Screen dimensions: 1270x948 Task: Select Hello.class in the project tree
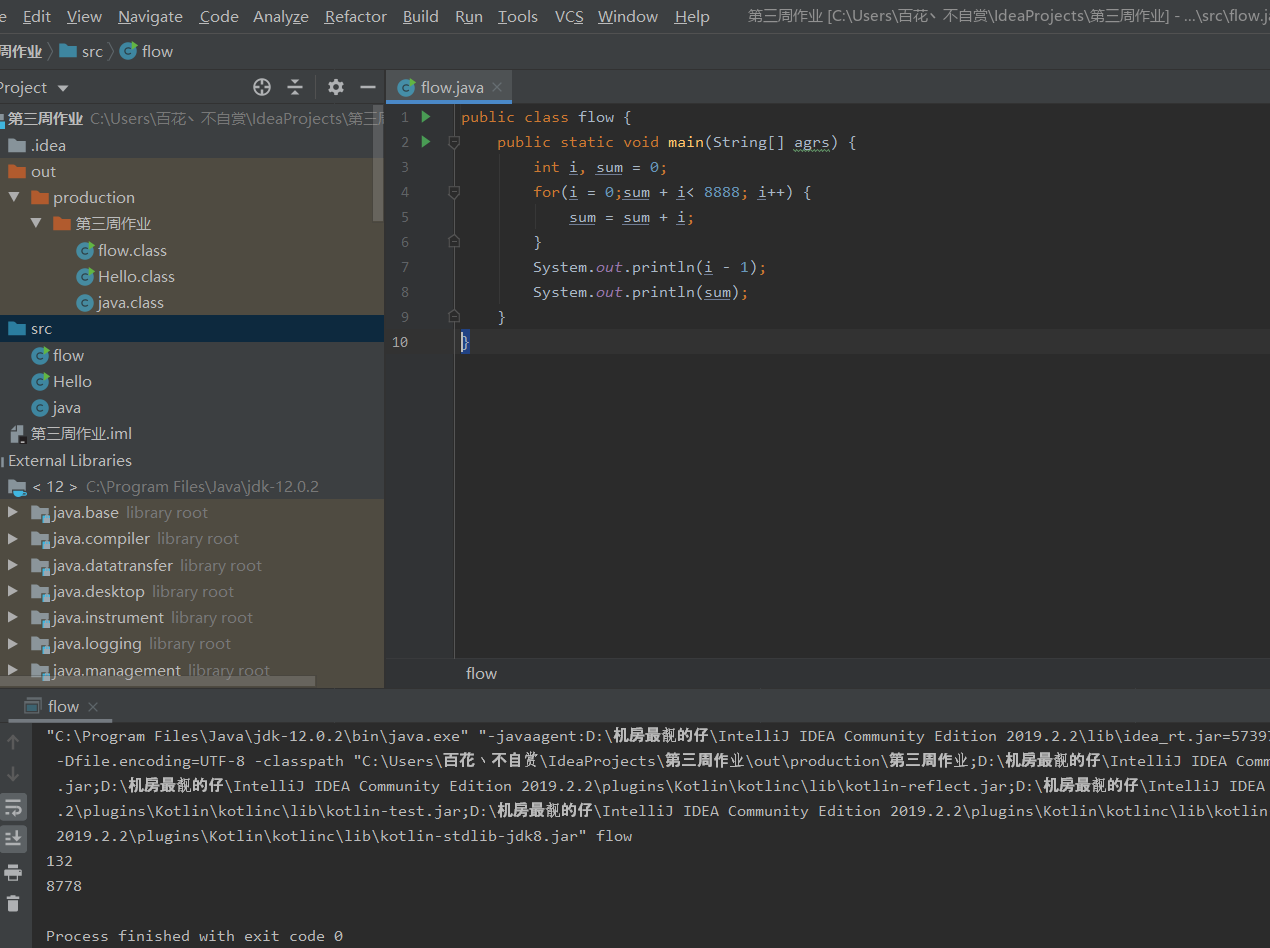pyautogui.click(x=136, y=276)
